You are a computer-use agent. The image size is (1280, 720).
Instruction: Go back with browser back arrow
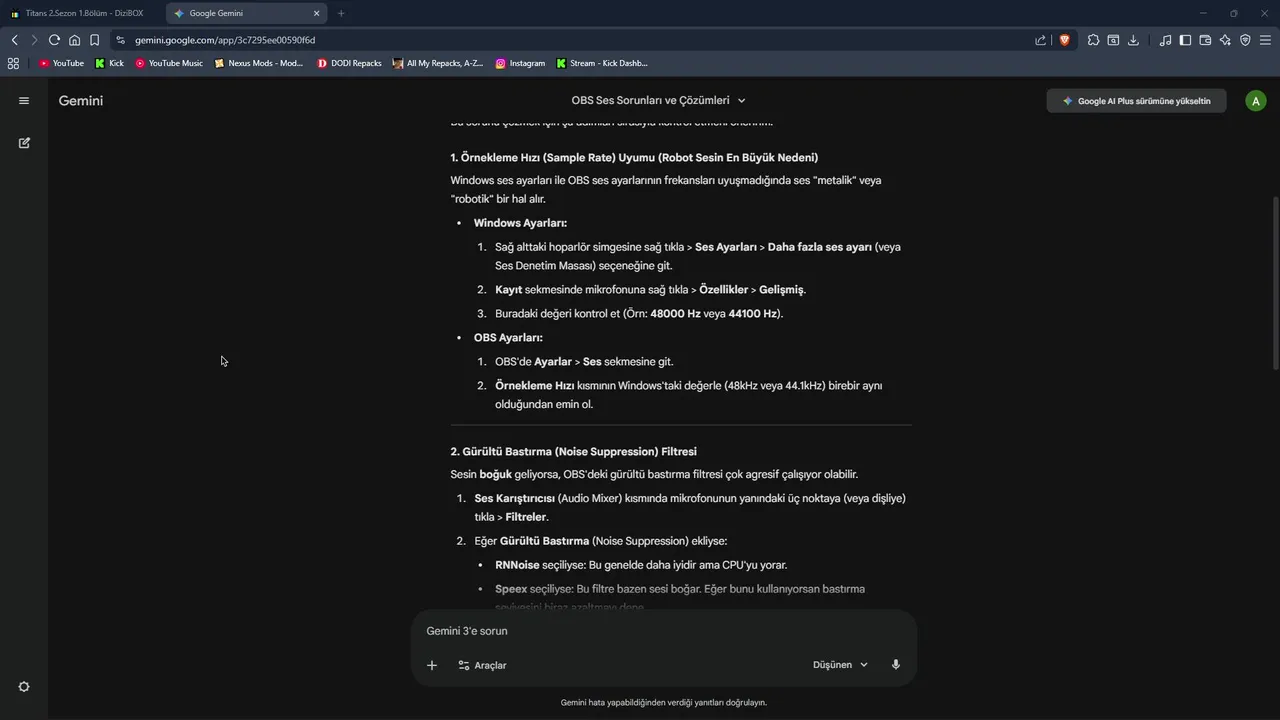(x=14, y=40)
